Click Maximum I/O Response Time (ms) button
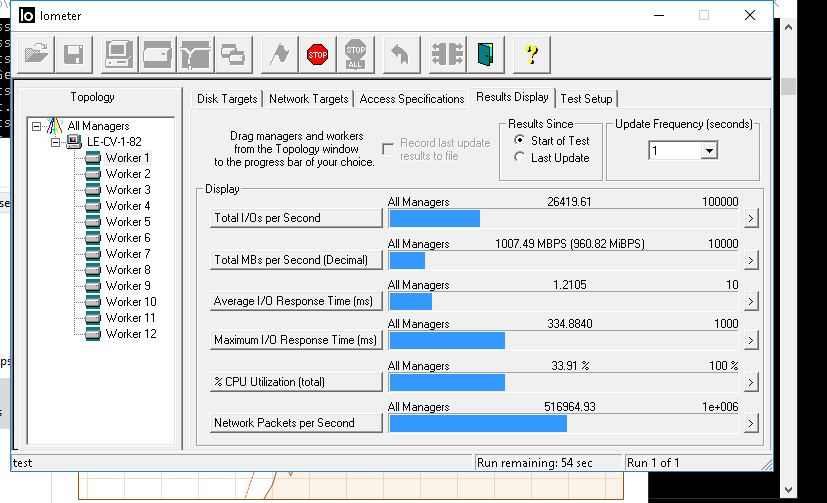This screenshot has height=503, width=827. 296,340
